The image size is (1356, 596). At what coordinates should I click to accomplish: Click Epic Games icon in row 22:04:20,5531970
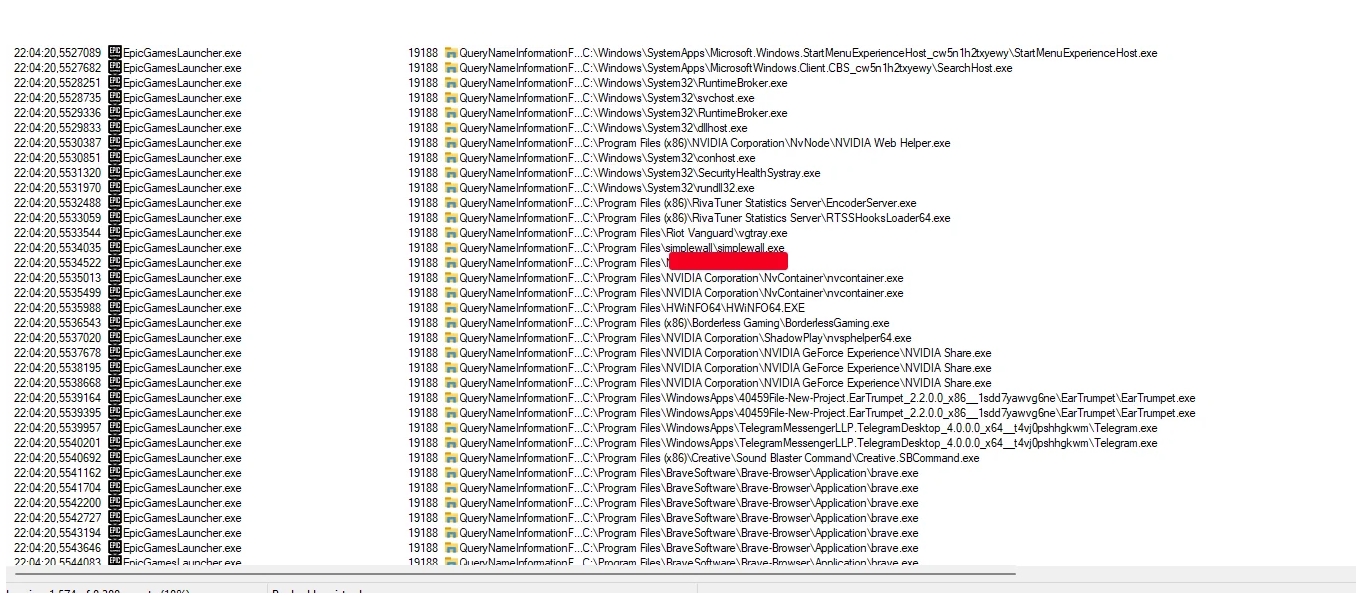tap(114, 188)
